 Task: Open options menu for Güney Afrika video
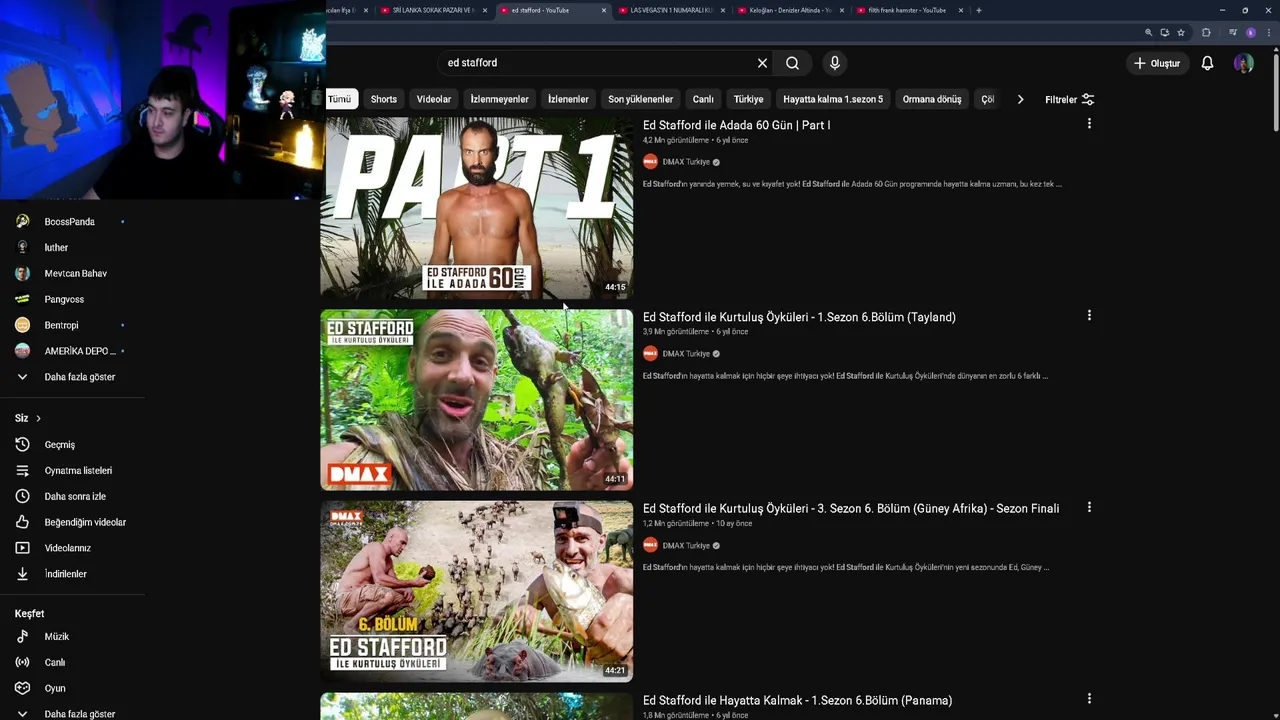[1089, 508]
